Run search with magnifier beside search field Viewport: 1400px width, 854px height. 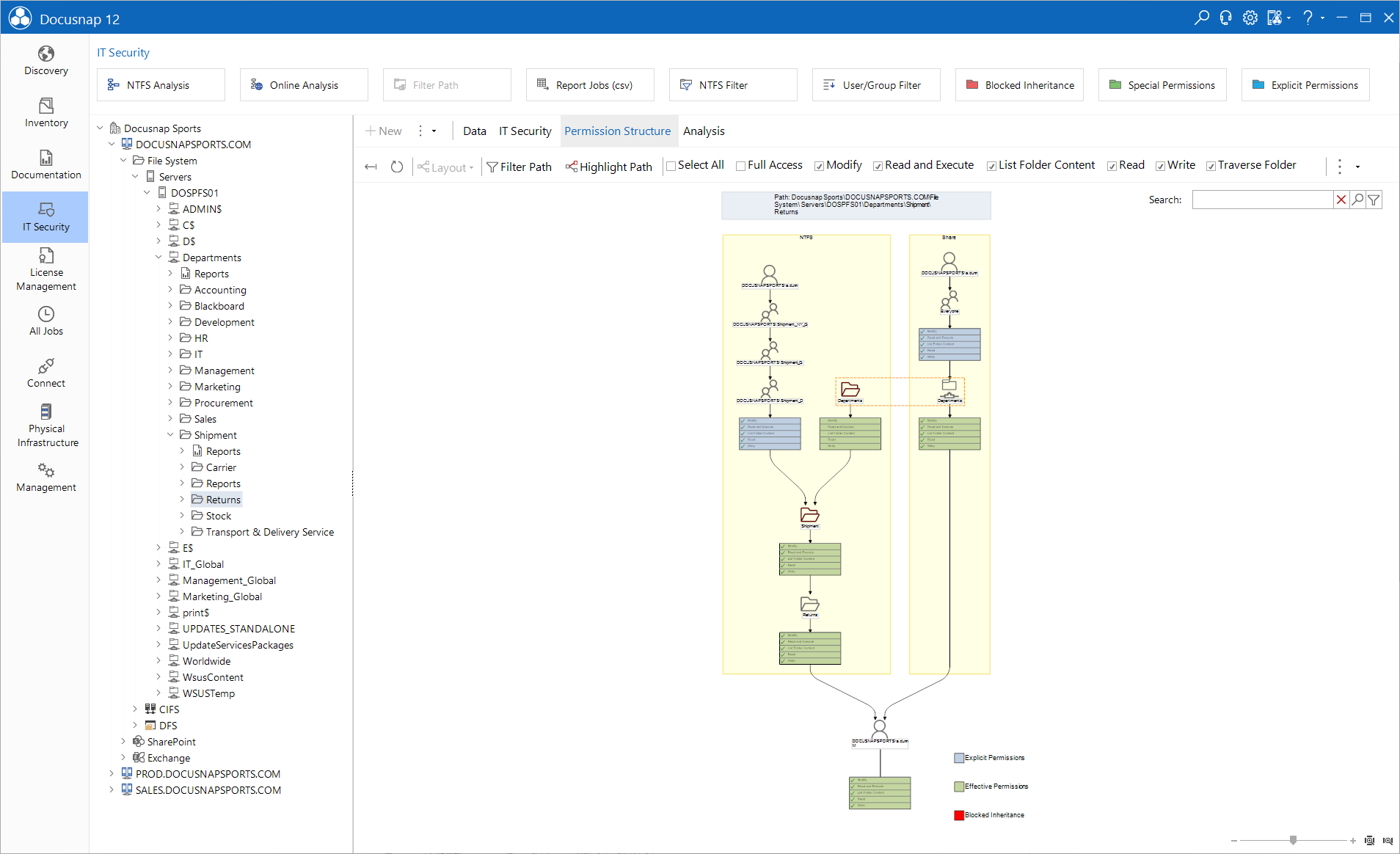(1357, 200)
